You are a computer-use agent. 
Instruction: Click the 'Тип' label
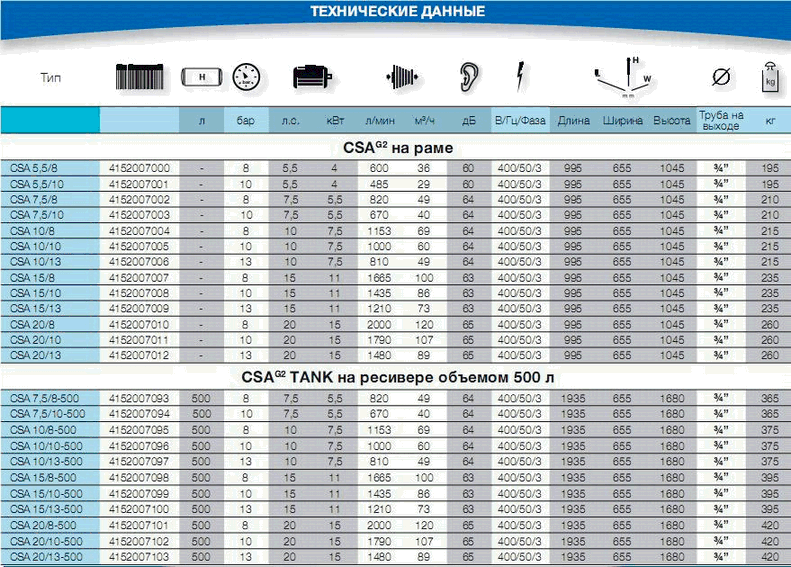pyautogui.click(x=50, y=78)
